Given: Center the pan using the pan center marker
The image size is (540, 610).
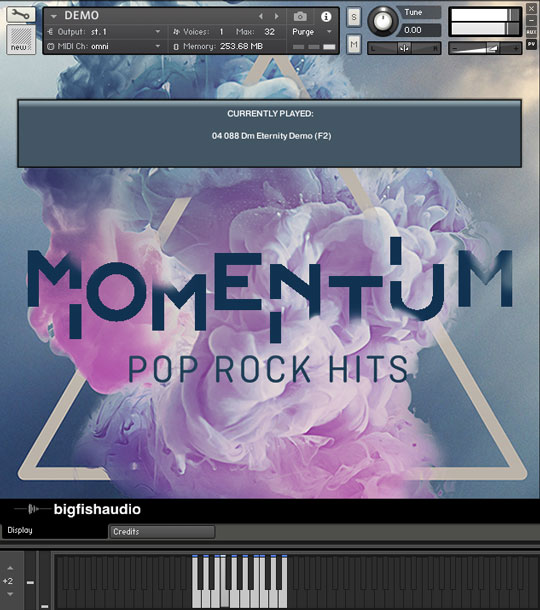Looking at the screenshot, I should click(404, 48).
